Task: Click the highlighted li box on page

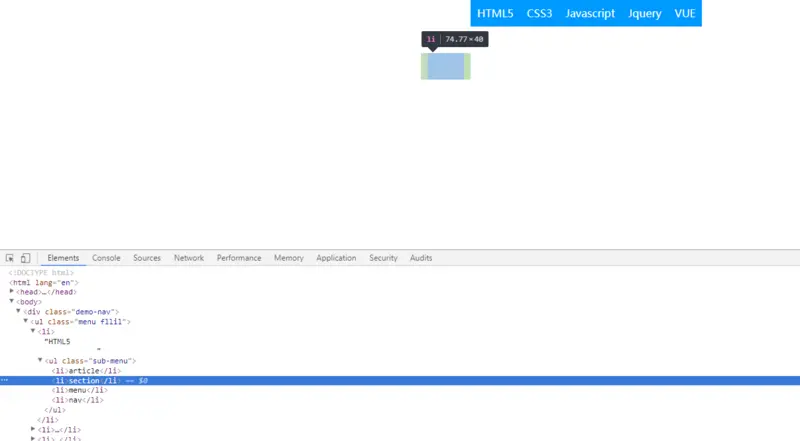Action: pyautogui.click(x=445, y=66)
